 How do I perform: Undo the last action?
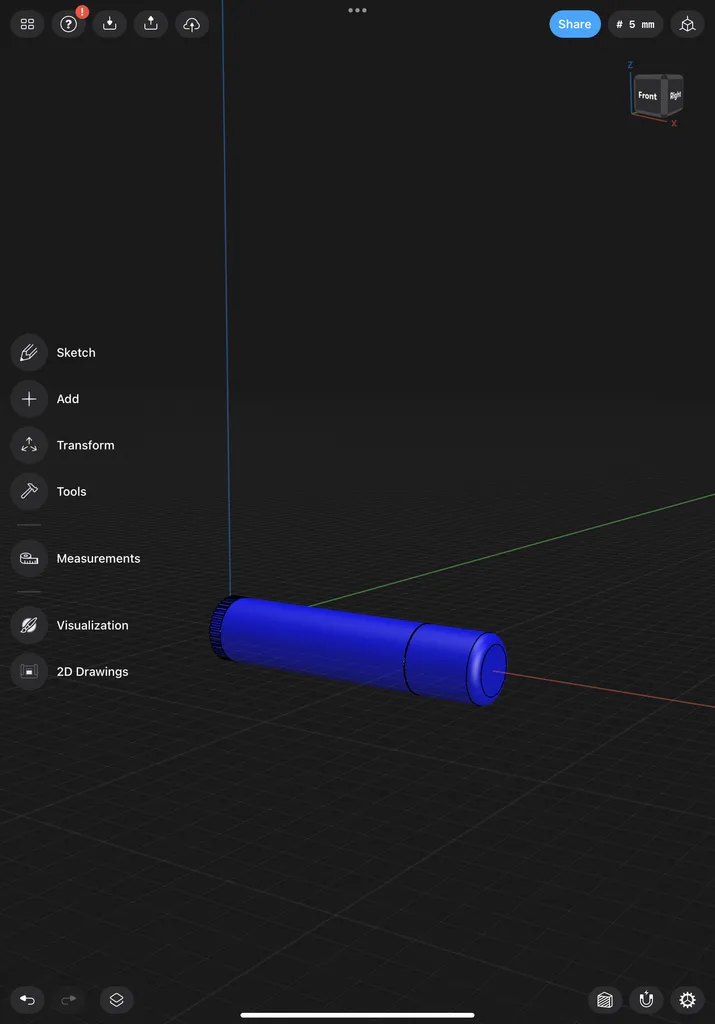click(27, 1000)
